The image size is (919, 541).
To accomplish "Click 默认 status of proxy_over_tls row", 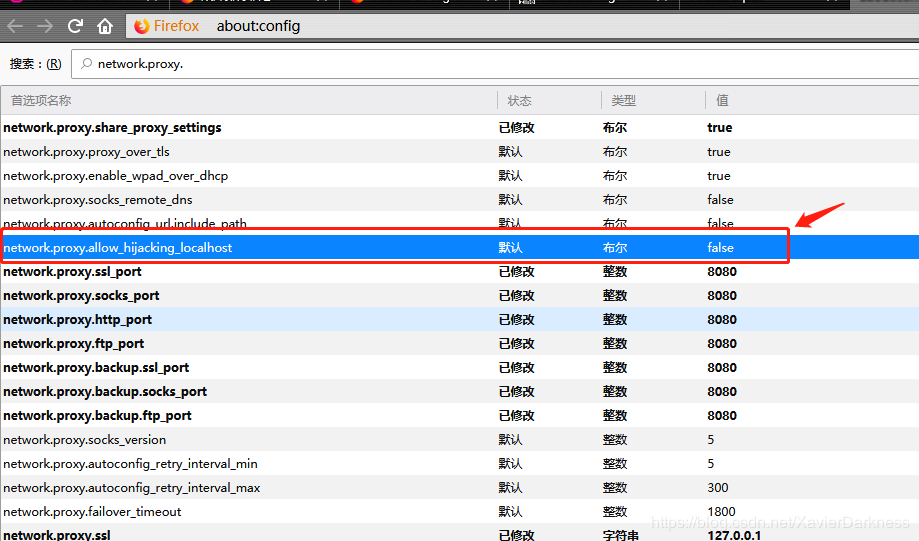I will click(x=510, y=151).
